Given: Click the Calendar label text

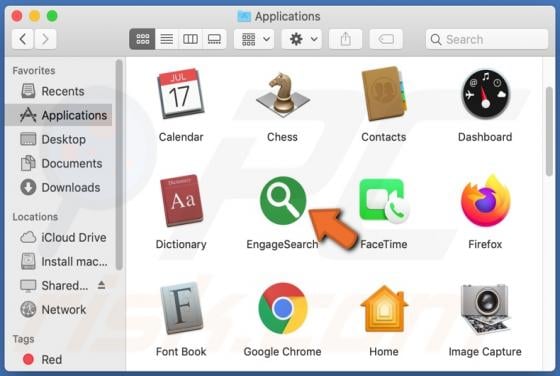Looking at the screenshot, I should tap(181, 137).
